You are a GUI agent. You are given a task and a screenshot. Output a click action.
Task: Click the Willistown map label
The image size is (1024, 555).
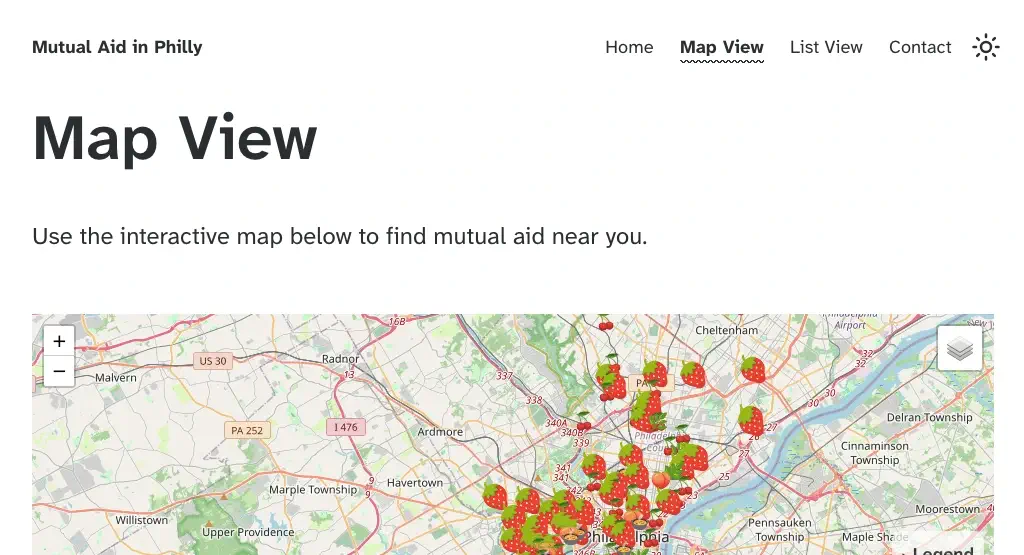coord(142,520)
